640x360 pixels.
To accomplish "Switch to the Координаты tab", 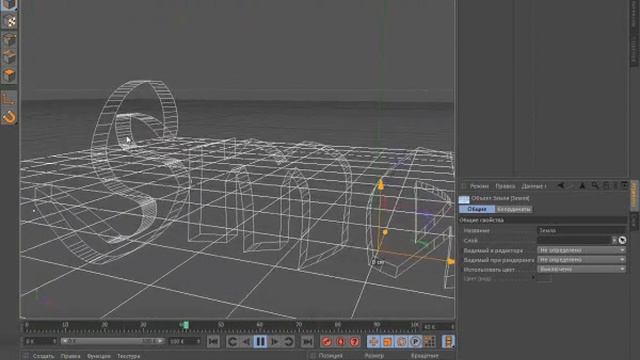I will 514,209.
